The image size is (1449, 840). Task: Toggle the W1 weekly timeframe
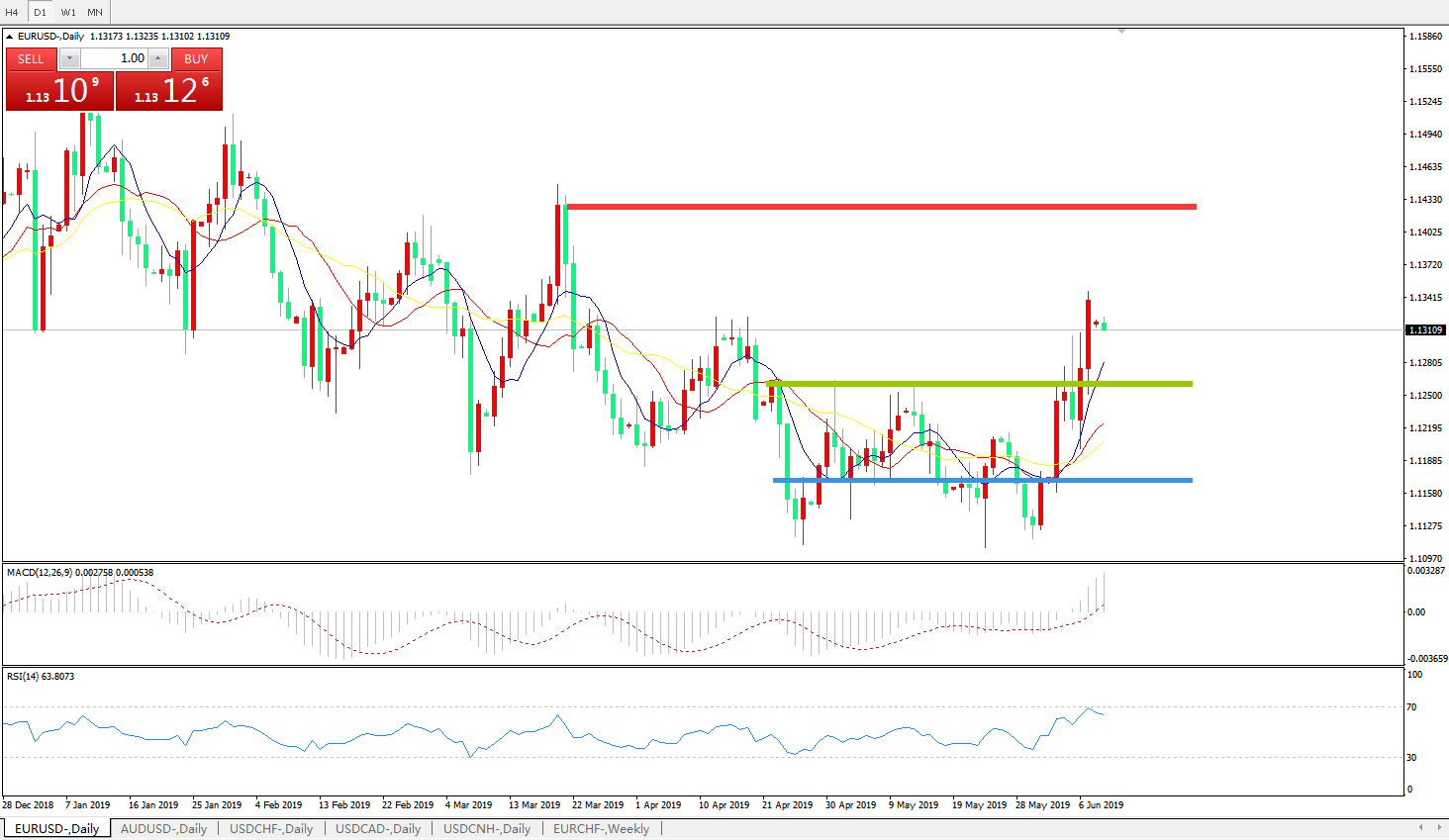68,13
